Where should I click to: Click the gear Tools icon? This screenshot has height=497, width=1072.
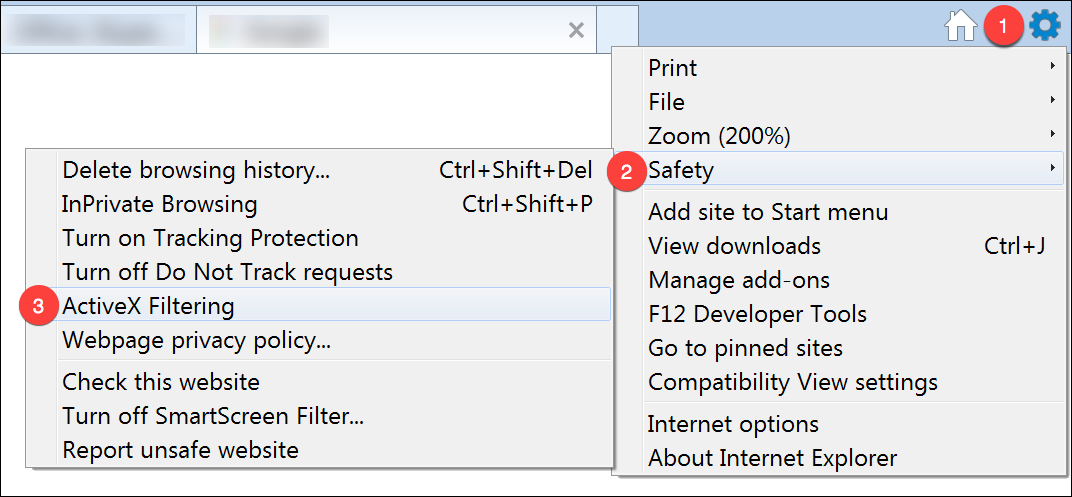tap(1045, 25)
